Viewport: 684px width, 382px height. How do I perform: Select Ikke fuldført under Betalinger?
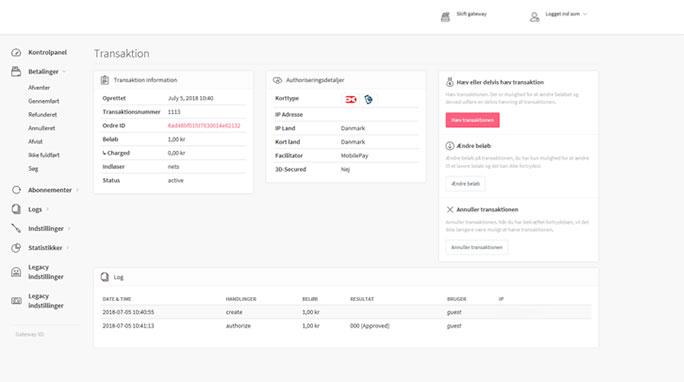coord(44,155)
